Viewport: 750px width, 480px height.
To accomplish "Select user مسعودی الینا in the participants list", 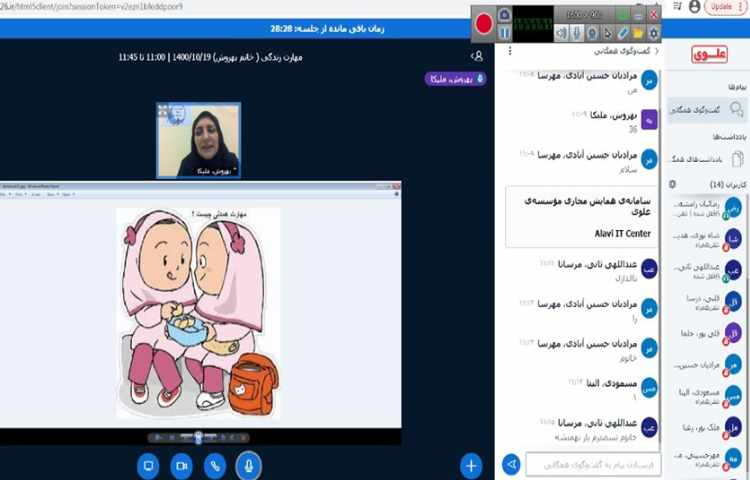I will 706,396.
